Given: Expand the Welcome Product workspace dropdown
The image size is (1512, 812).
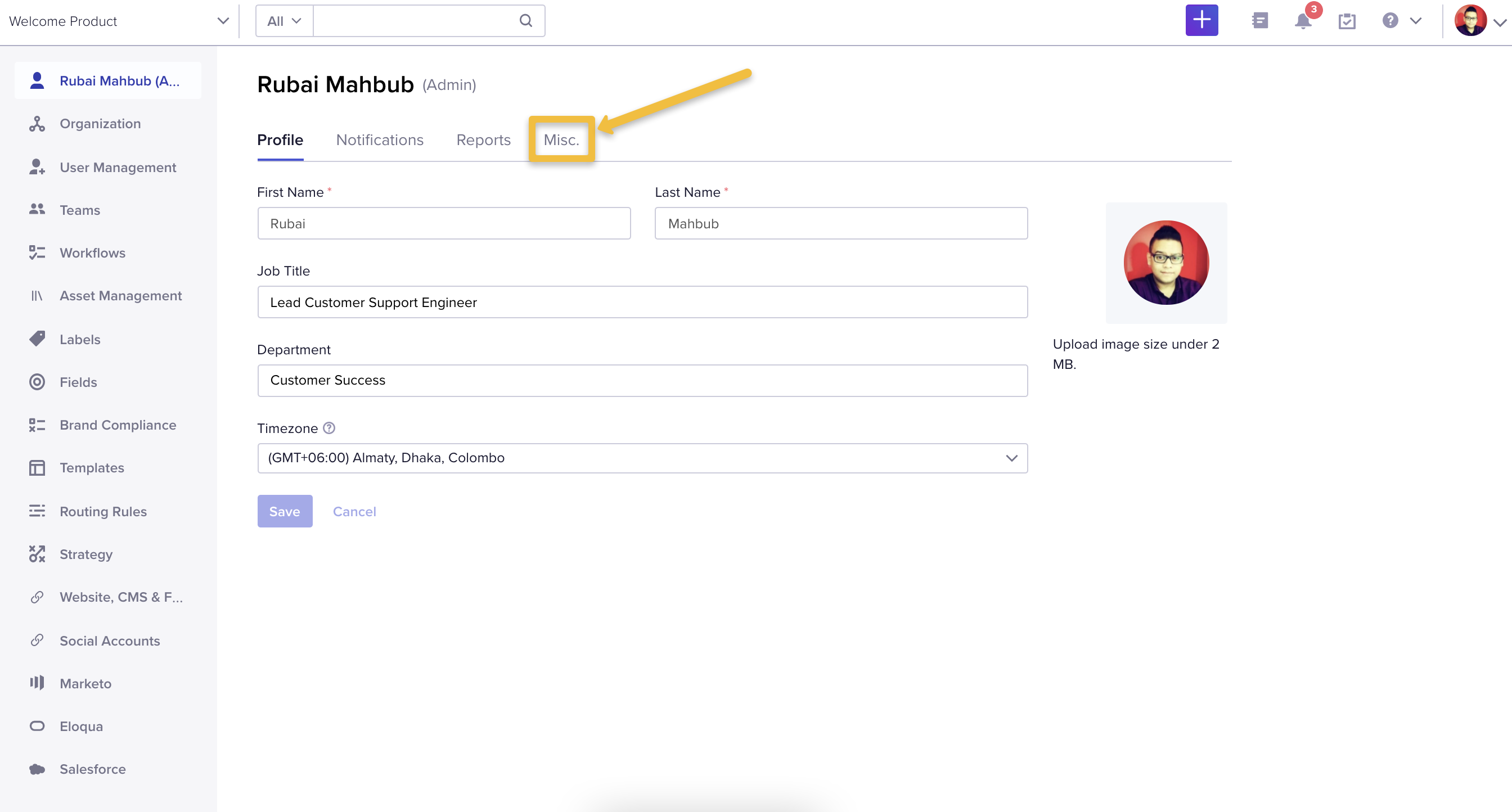Looking at the screenshot, I should pyautogui.click(x=222, y=21).
